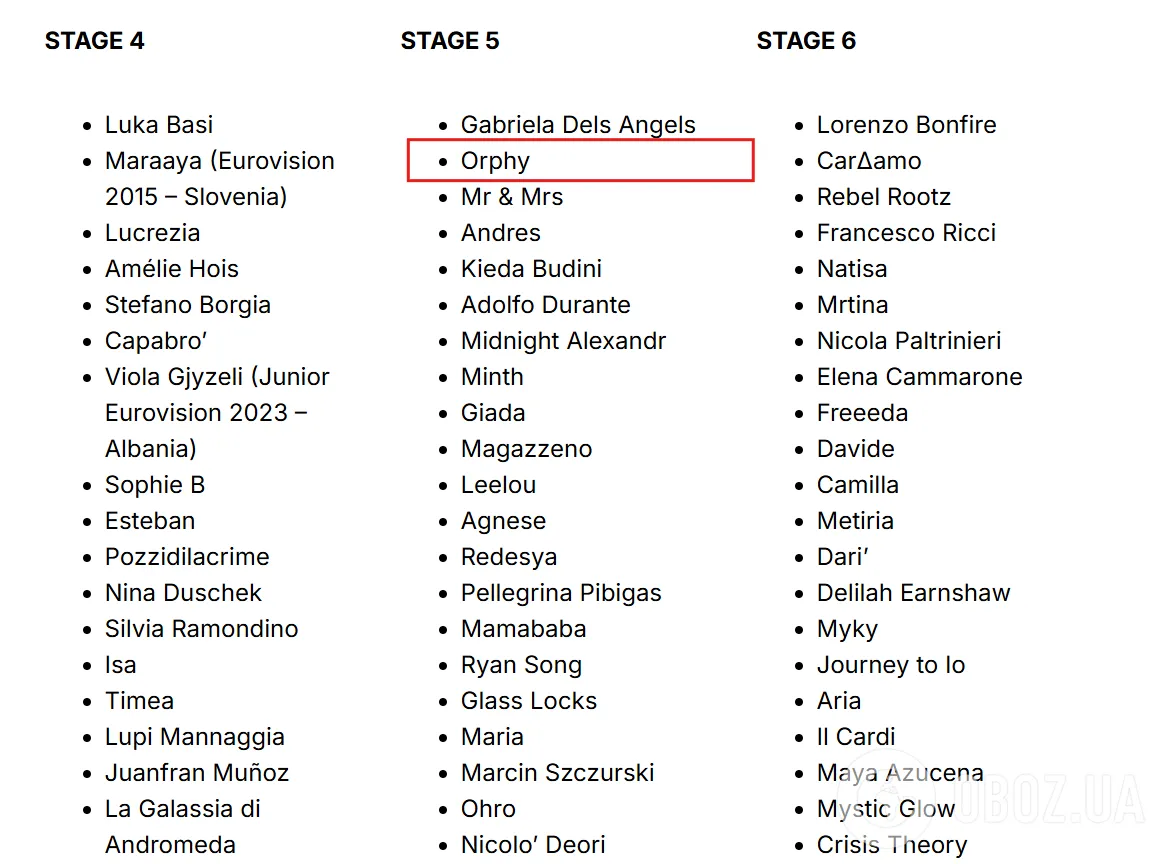Select Elena Cammarone from Stage 6
The height and width of the screenshot is (864, 1164).
point(919,377)
